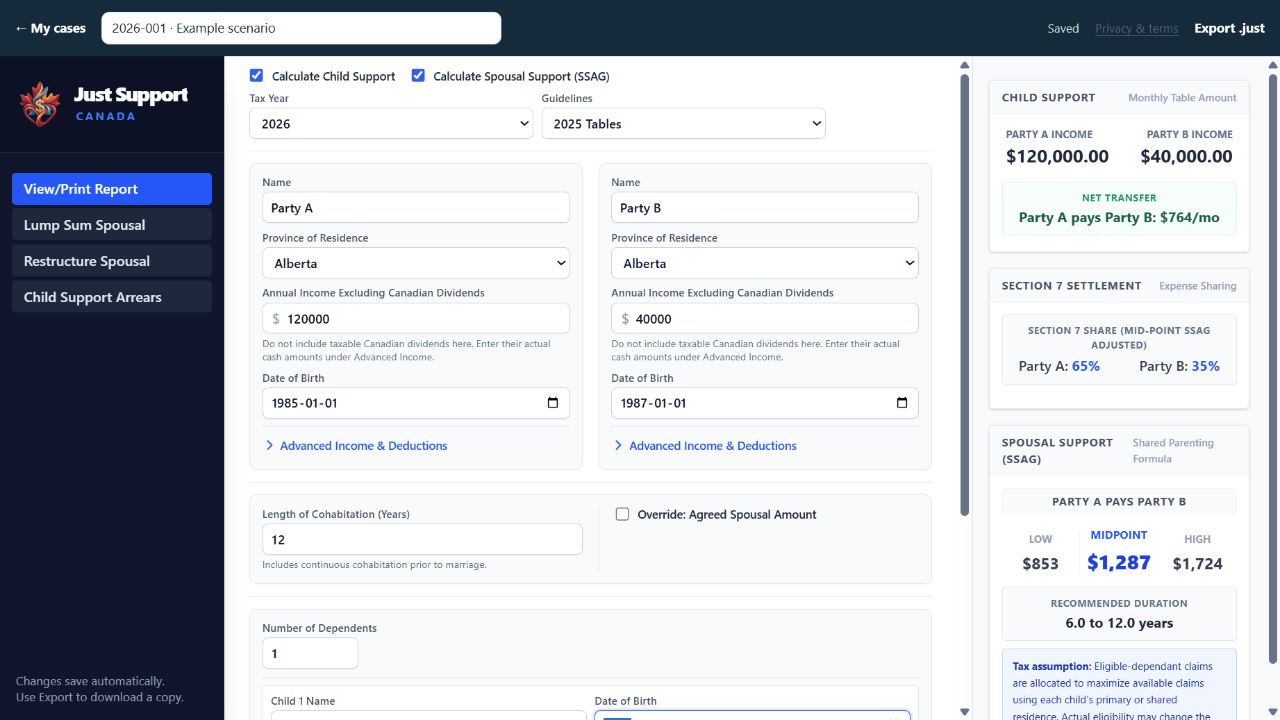Click Shared Parenting Formula label

pos(1173,451)
